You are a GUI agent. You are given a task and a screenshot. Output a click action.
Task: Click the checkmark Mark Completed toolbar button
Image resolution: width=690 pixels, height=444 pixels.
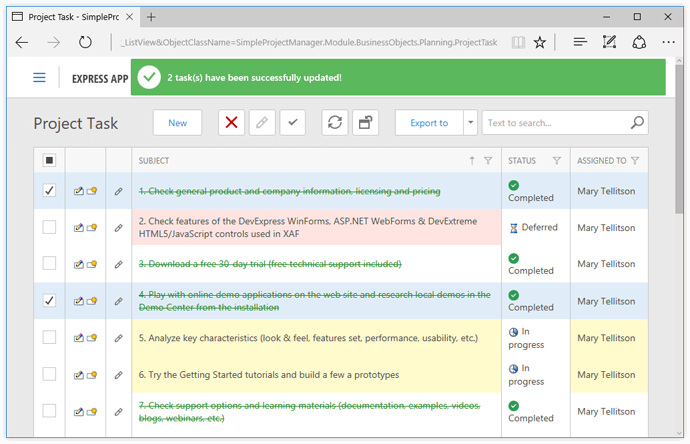[292, 123]
